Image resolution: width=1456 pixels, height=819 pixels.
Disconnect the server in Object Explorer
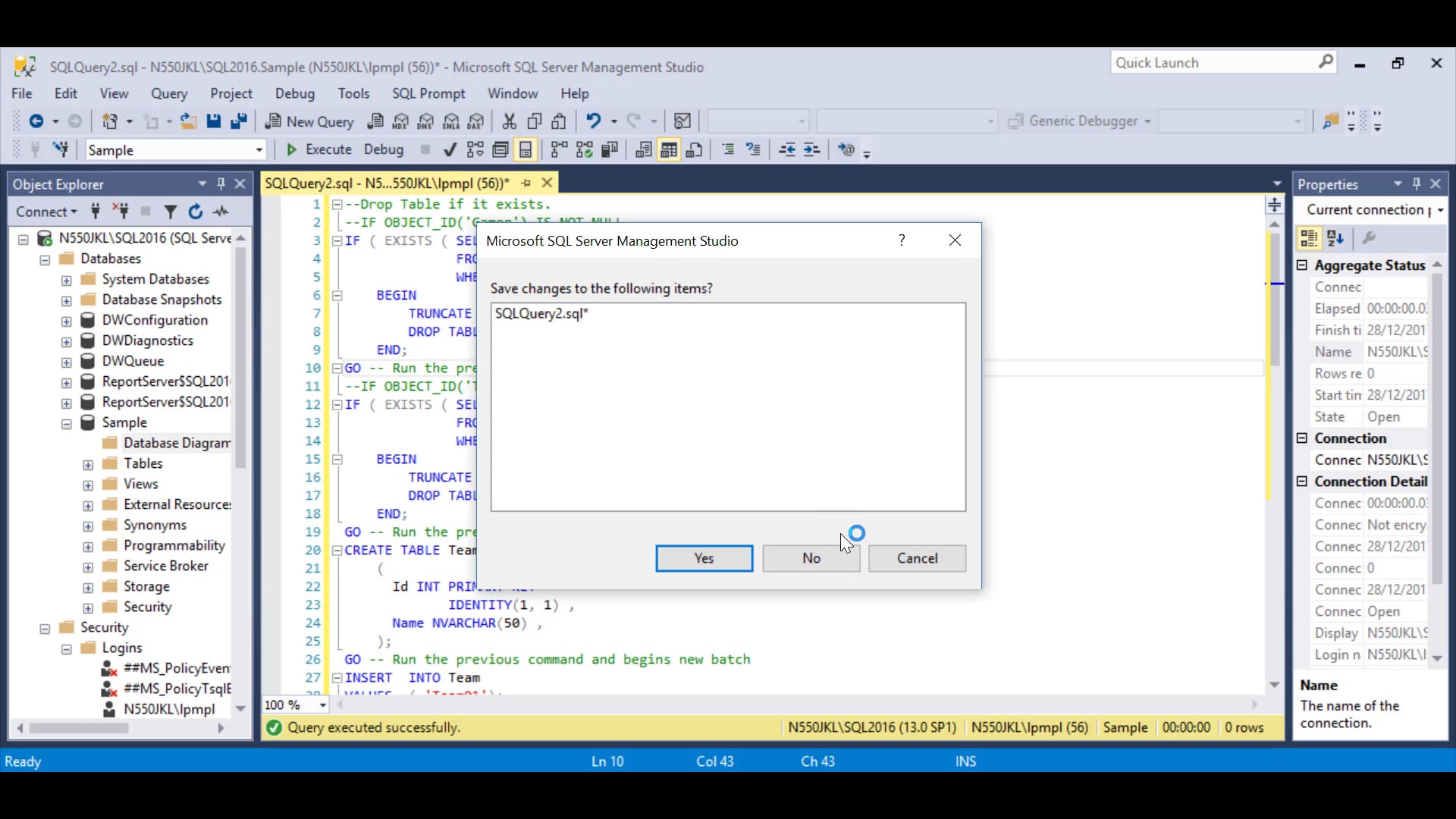click(121, 212)
